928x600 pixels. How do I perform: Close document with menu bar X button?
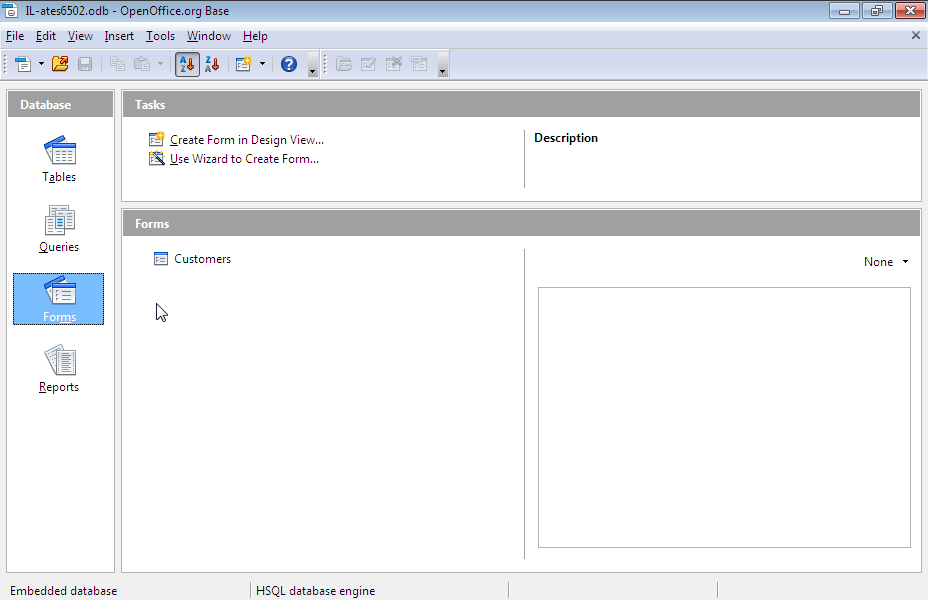(916, 36)
